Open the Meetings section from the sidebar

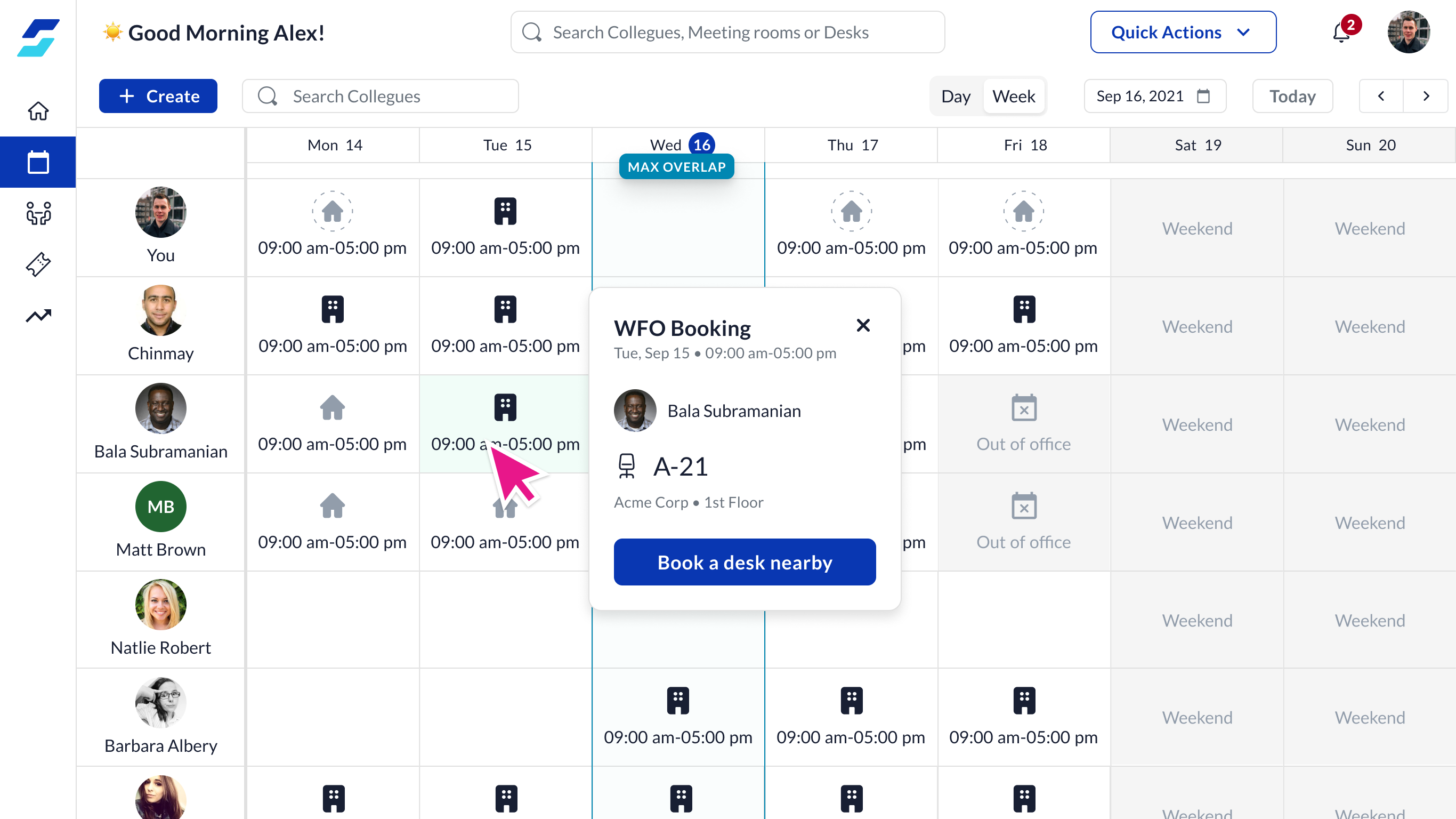click(38, 213)
